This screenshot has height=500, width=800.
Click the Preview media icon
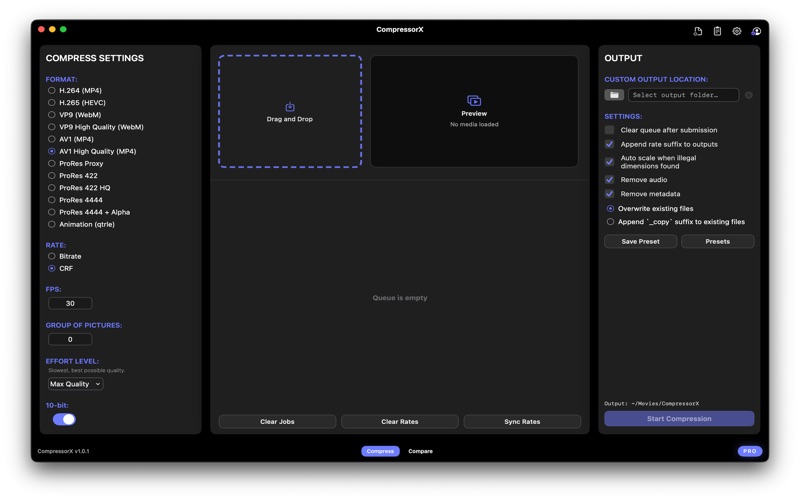pos(474,101)
